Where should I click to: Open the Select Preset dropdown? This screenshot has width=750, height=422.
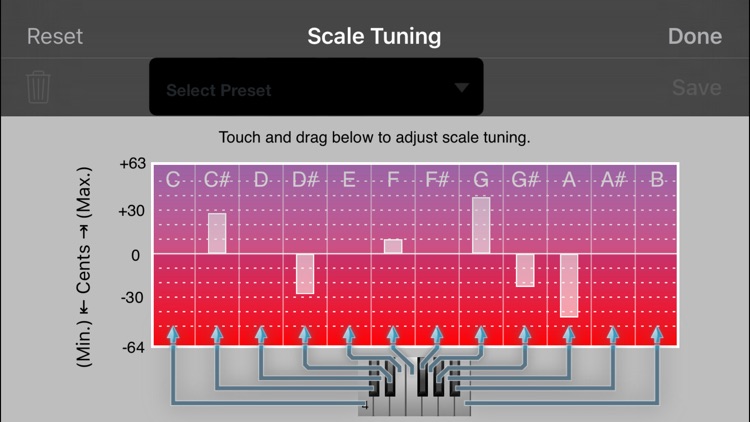[x=316, y=87]
